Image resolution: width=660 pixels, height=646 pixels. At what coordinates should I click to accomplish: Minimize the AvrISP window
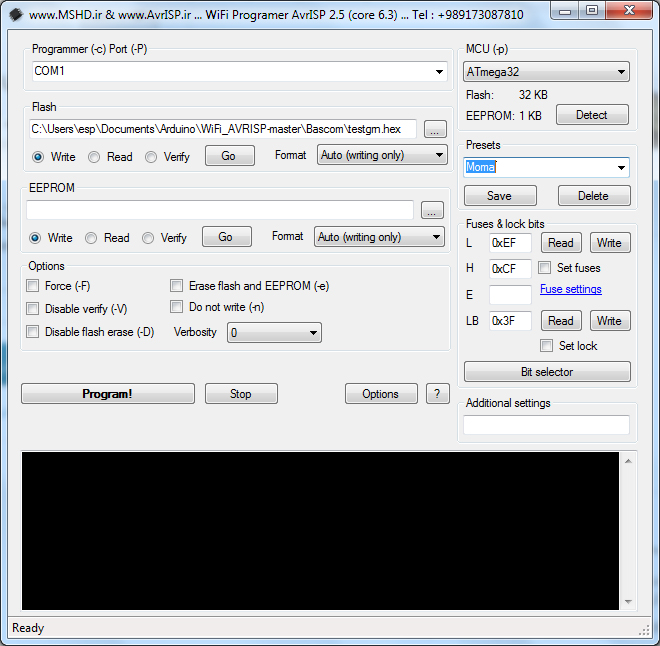coord(565,11)
